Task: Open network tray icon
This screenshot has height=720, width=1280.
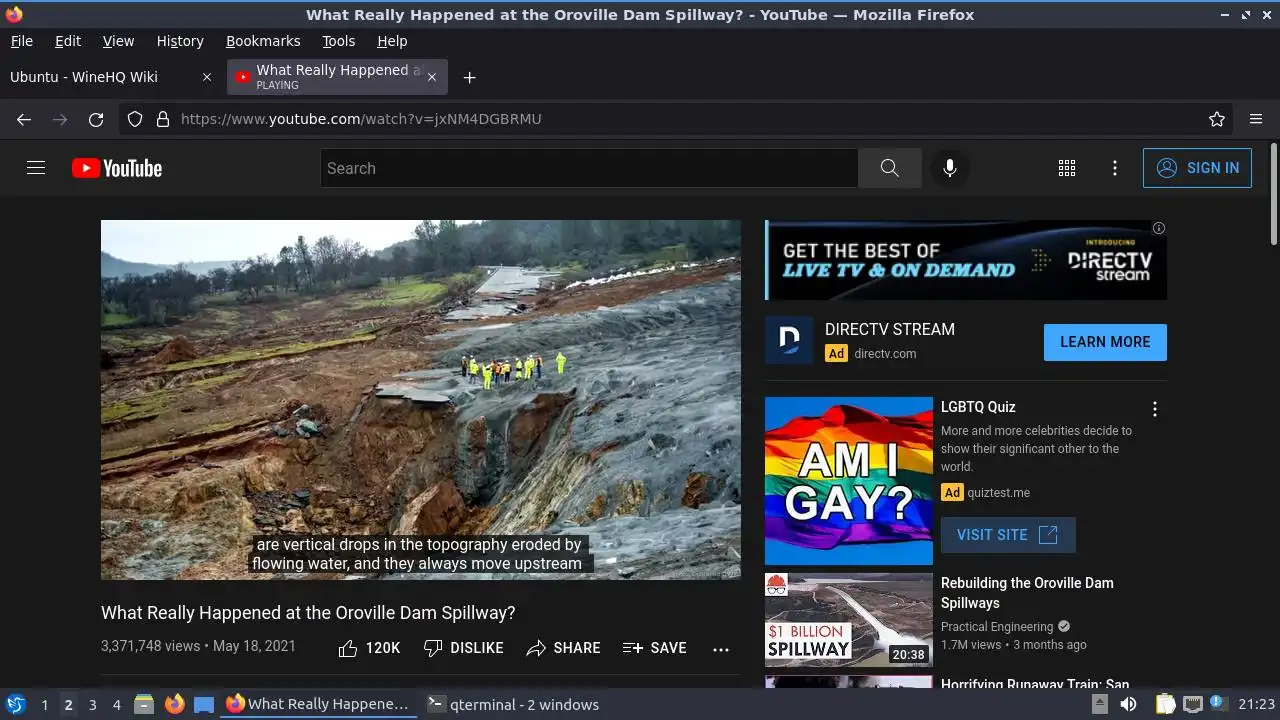Action: (x=1192, y=704)
